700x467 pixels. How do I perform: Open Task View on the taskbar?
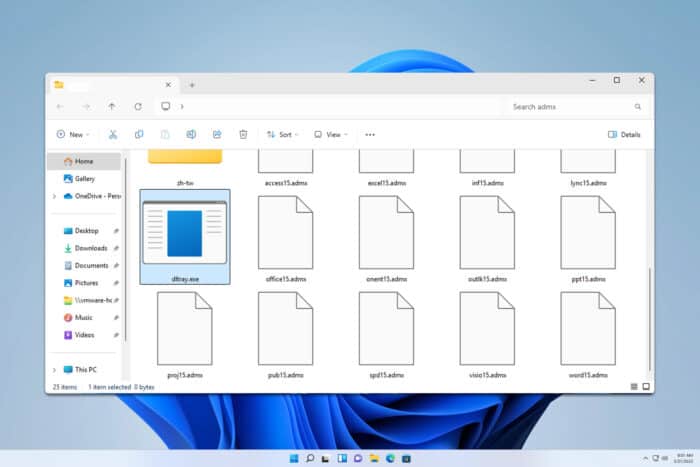325,459
